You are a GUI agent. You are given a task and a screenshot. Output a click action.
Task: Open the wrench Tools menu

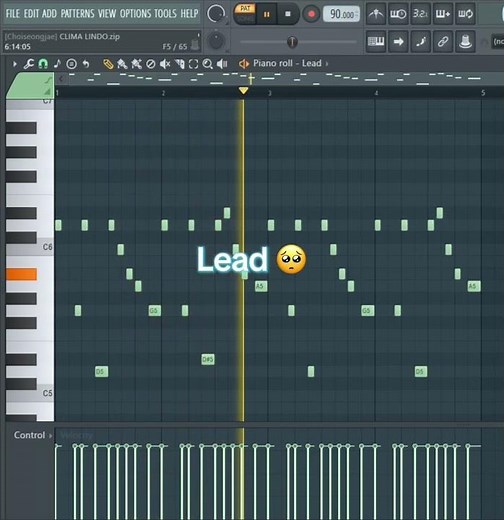pyautogui.click(x=29, y=64)
